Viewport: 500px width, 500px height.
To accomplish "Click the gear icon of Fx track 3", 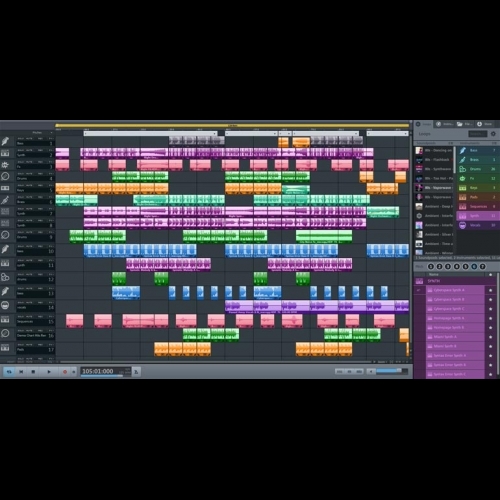I will point(5,165).
